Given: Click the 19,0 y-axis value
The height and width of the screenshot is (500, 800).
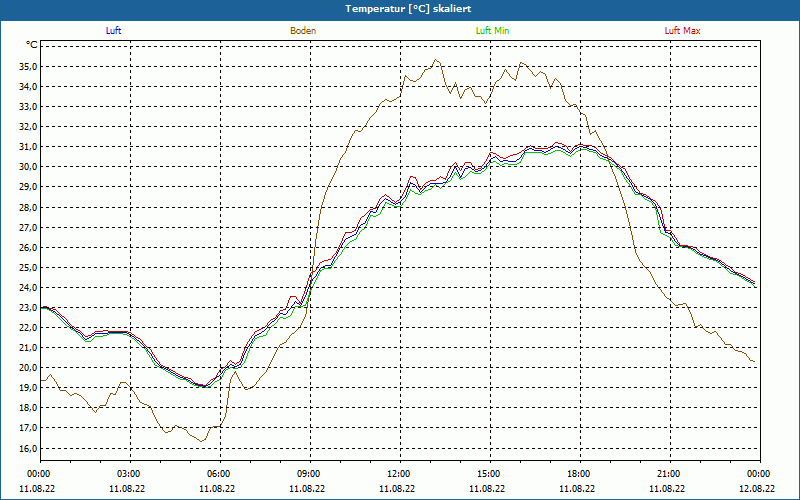Looking at the screenshot, I should click(28, 388).
